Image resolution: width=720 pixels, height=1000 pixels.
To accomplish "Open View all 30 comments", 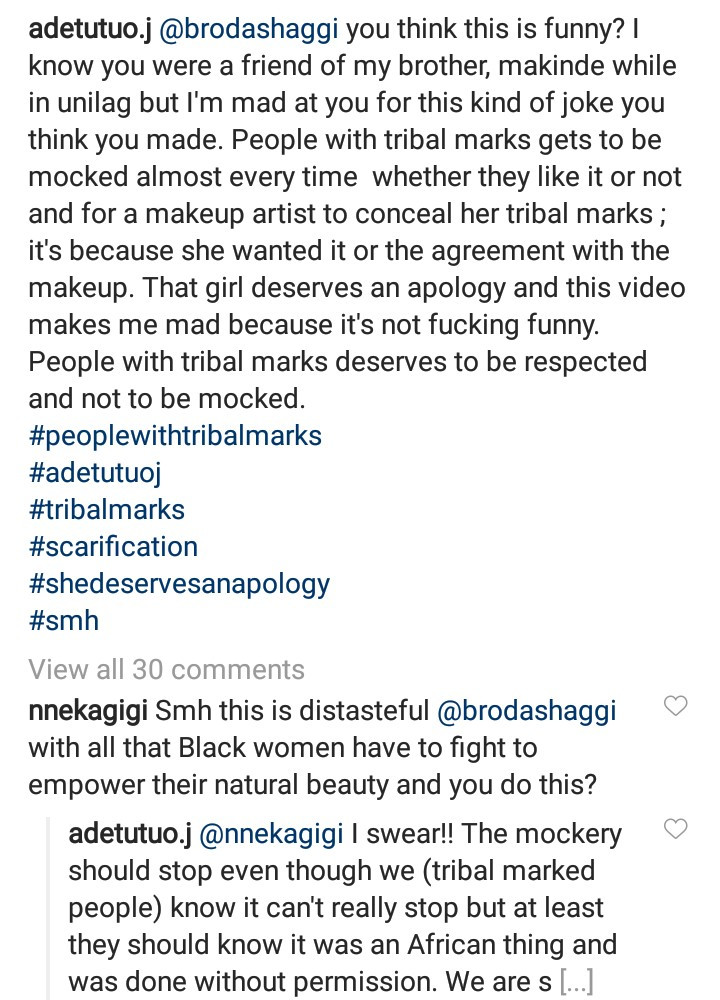I will pyautogui.click(x=166, y=669).
